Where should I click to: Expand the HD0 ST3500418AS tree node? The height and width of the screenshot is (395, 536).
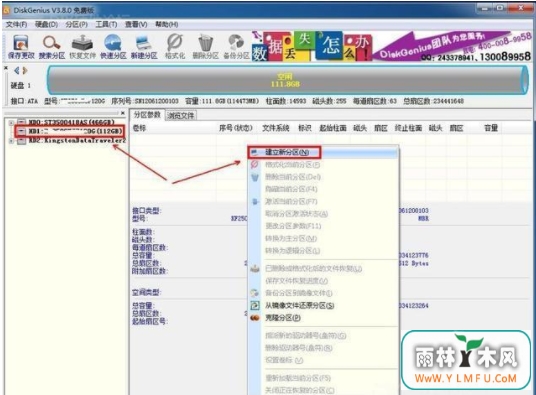pyautogui.click(x=11, y=122)
